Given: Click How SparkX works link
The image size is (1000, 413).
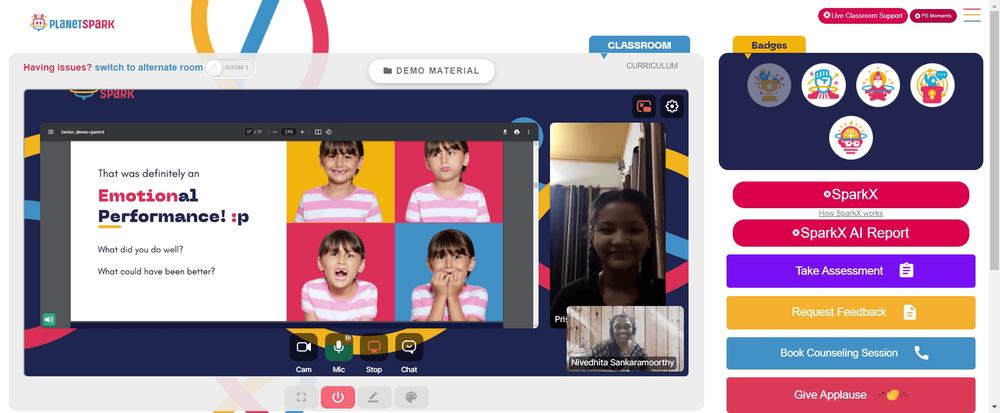Looking at the screenshot, I should [851, 214].
